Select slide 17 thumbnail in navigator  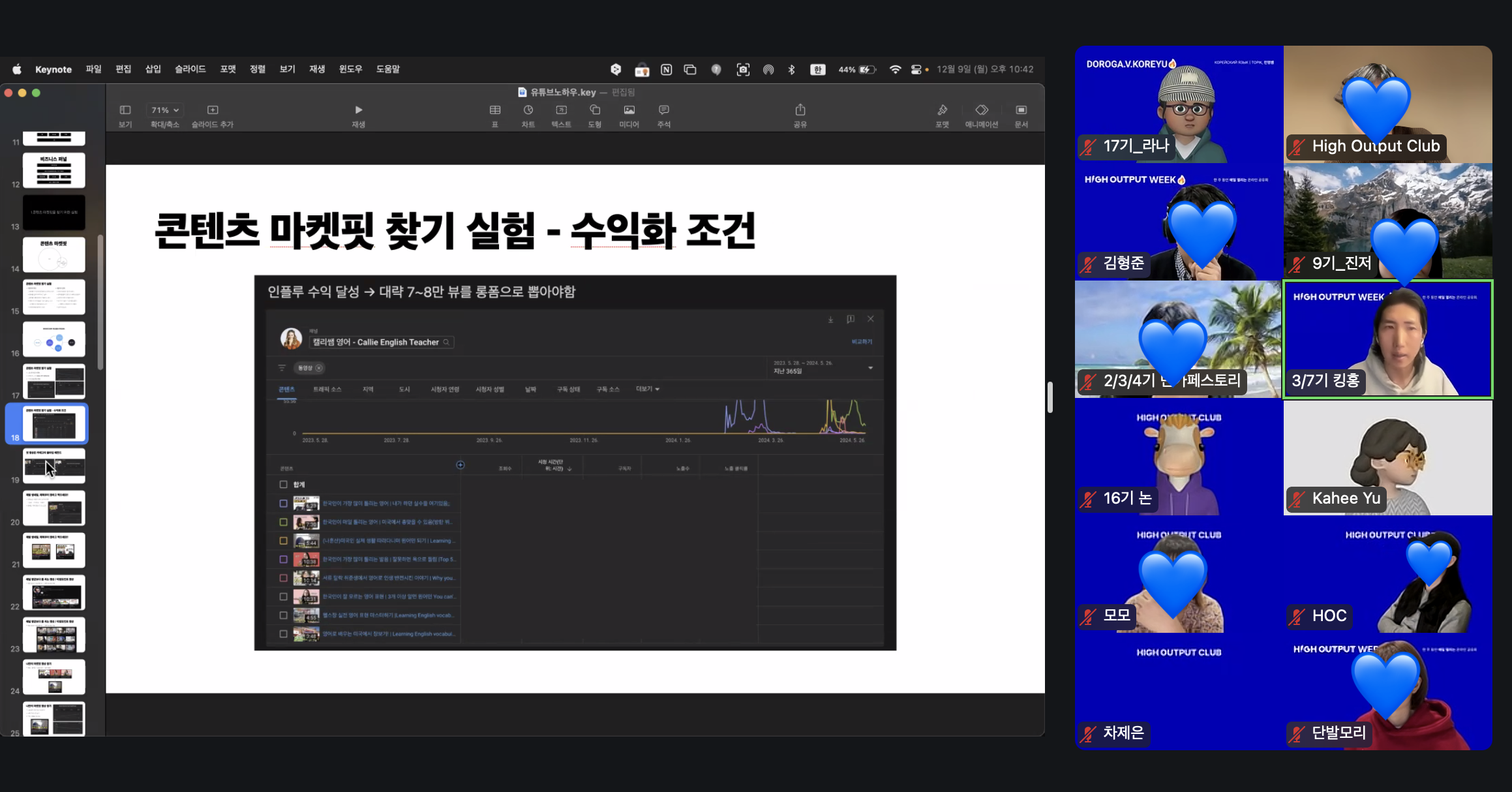(54, 381)
